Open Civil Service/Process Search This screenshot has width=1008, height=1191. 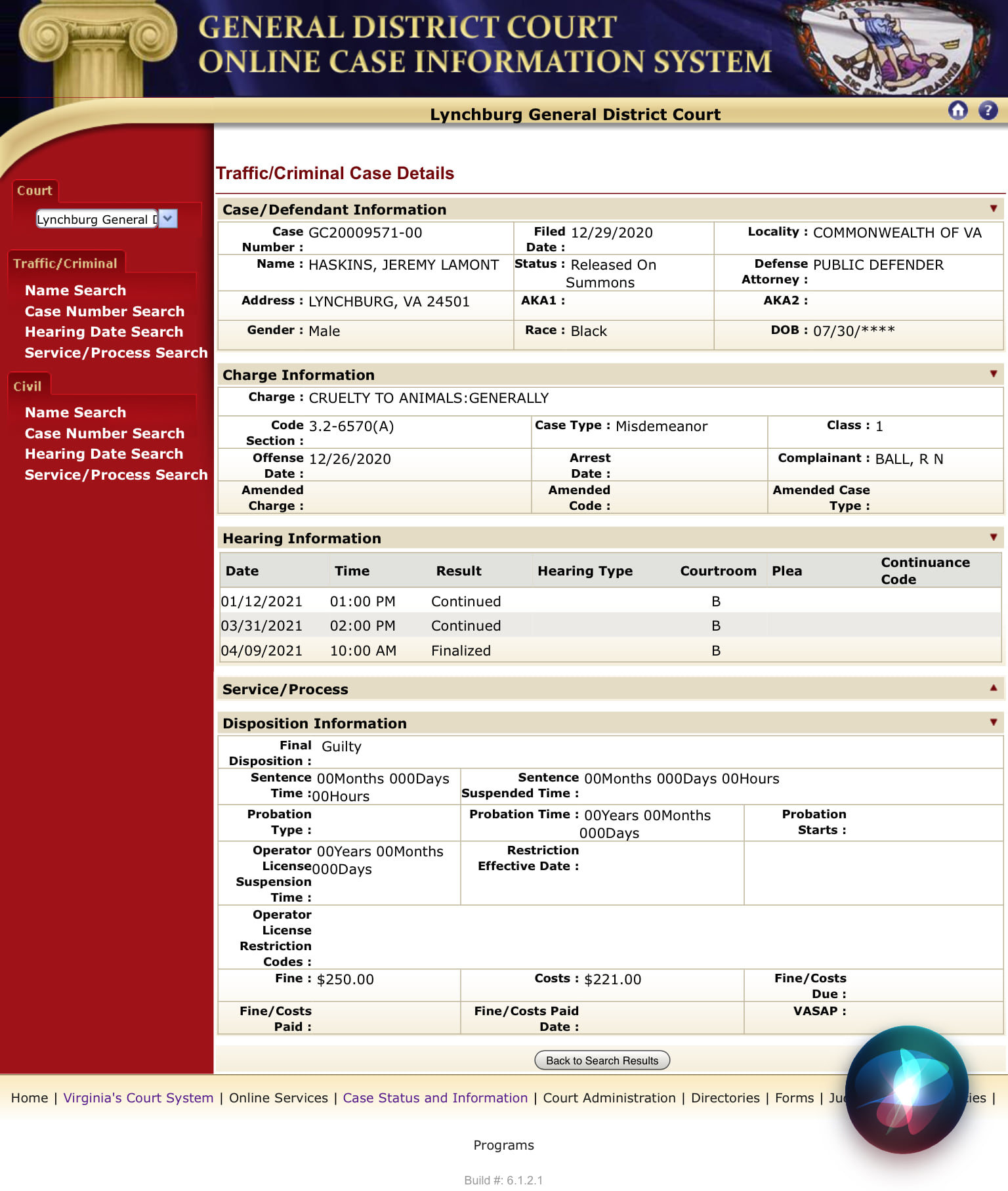pyautogui.click(x=116, y=474)
